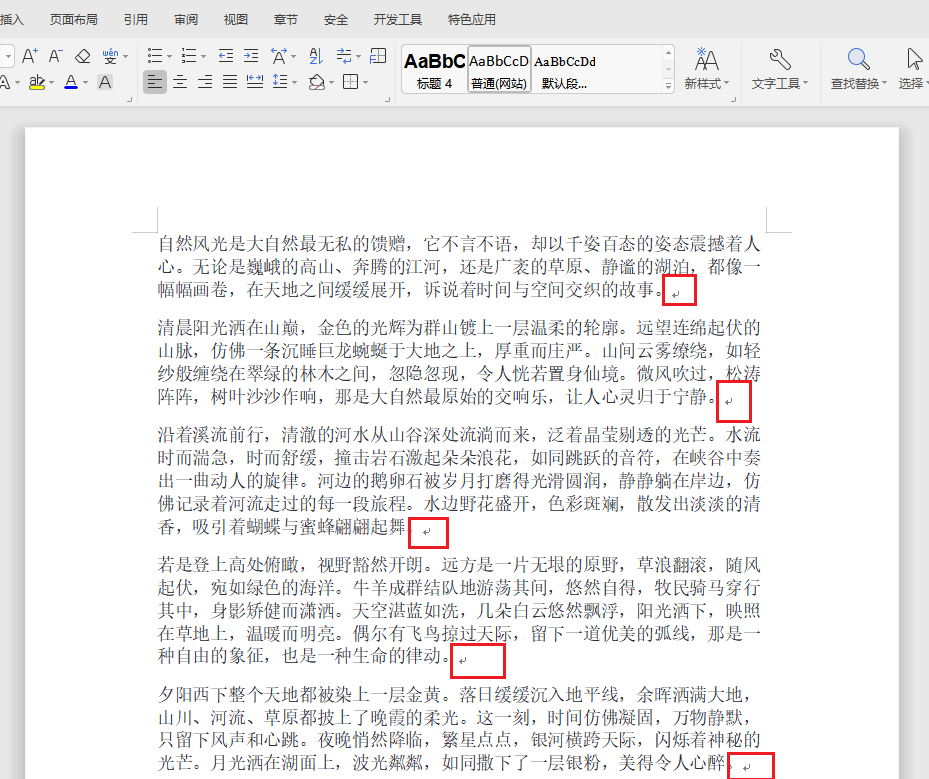Toggle character shading with the highlighted A

(x=103, y=81)
